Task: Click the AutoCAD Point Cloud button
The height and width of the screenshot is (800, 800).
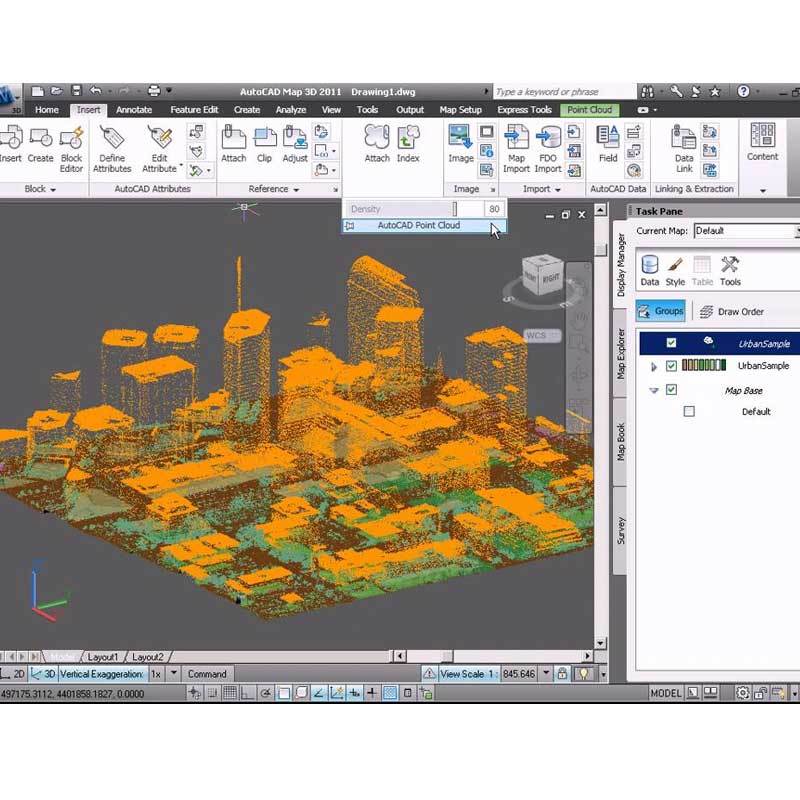Action: [424, 226]
